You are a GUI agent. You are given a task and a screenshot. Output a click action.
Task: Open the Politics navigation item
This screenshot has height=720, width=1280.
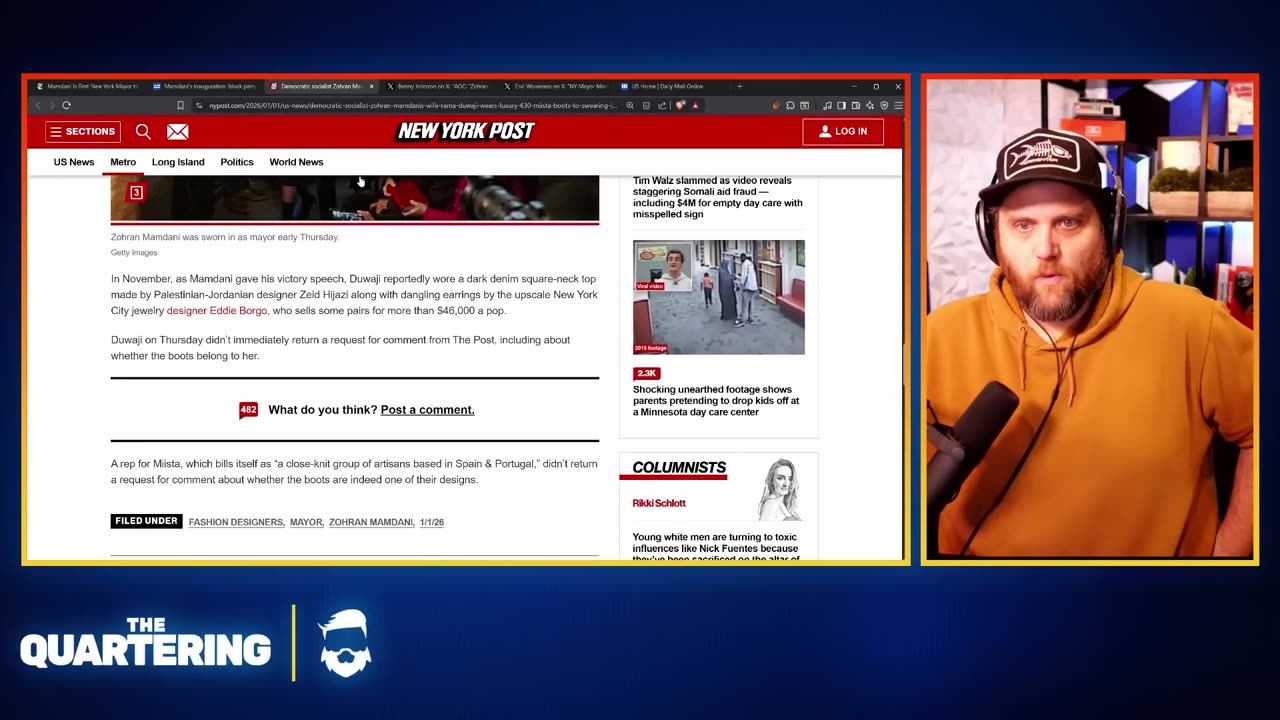pos(237,162)
